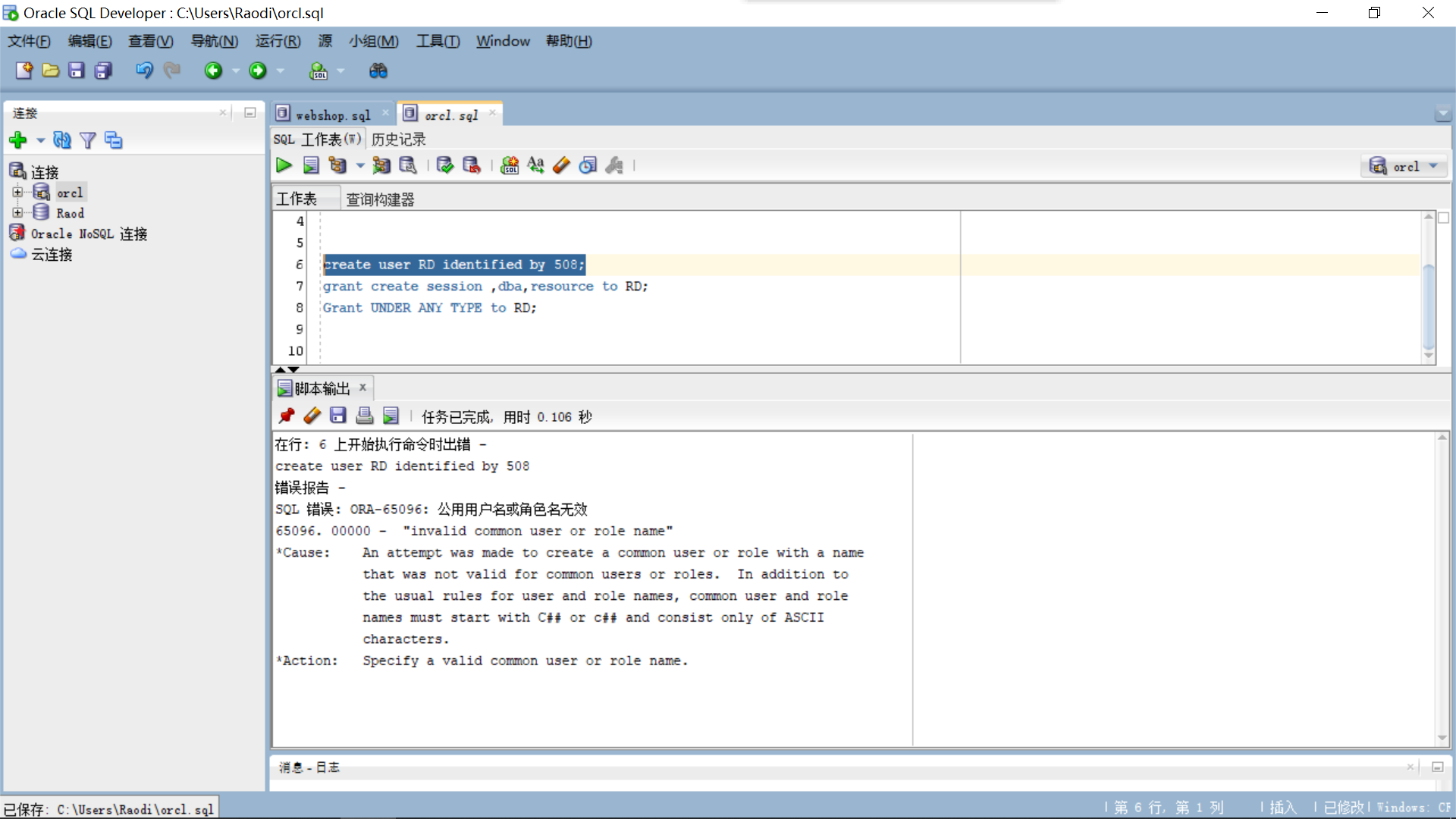Click line 7 grant statement in editor
This screenshot has width=1456, height=819.
point(485,286)
